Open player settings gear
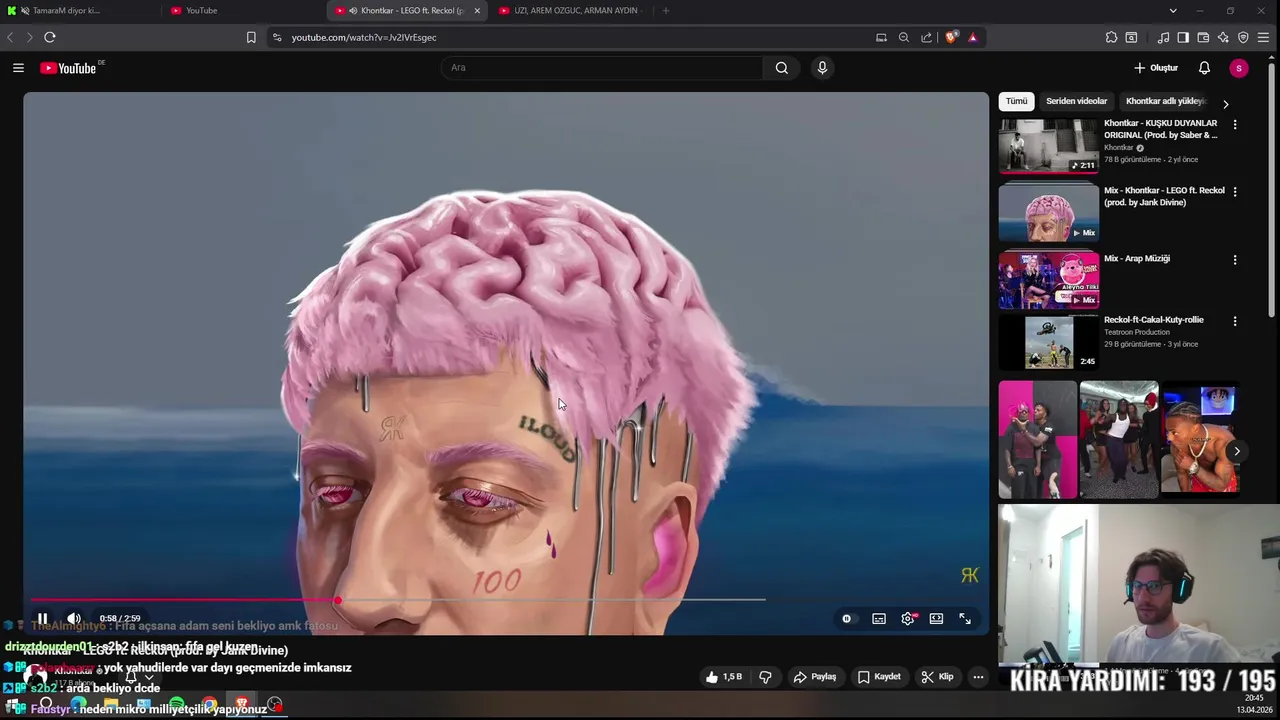The height and width of the screenshot is (720, 1280). [908, 619]
